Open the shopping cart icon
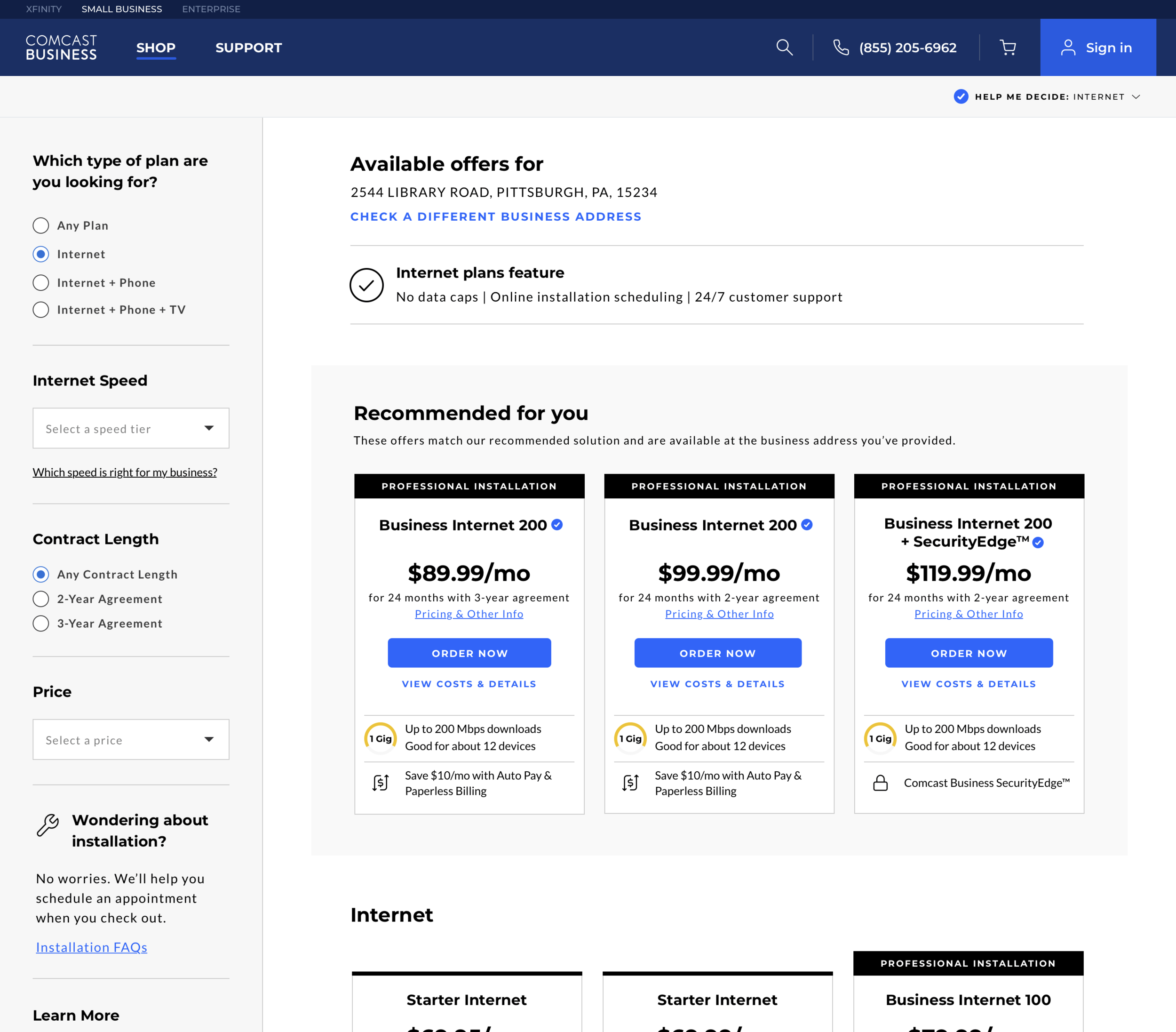The image size is (1176, 1032). [1008, 48]
